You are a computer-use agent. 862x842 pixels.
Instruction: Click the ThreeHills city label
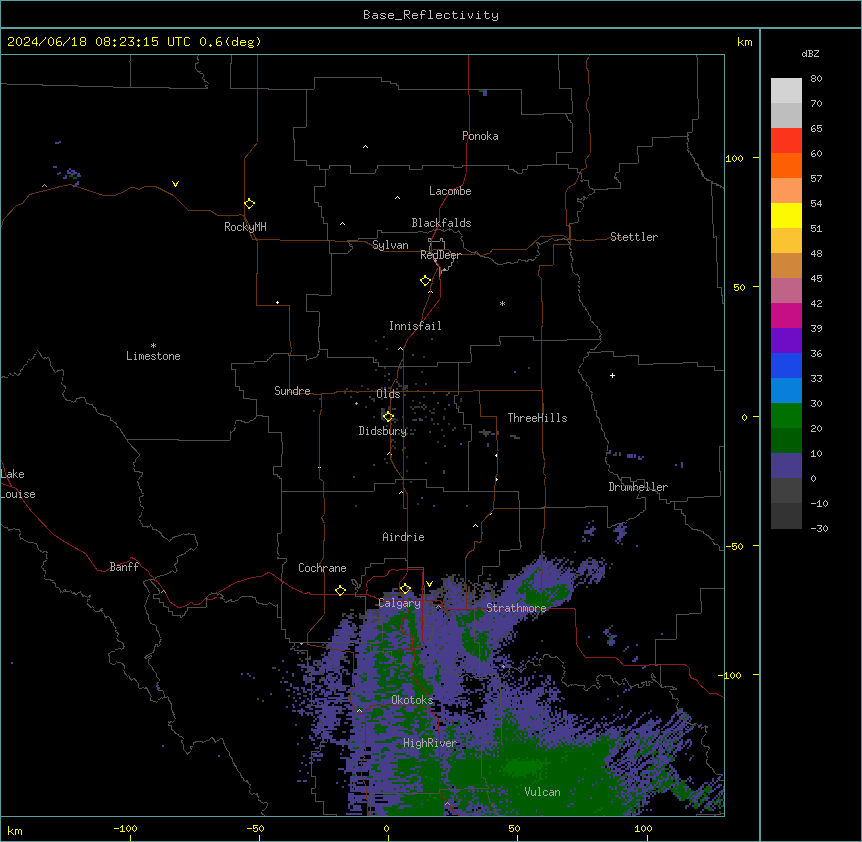click(537, 418)
